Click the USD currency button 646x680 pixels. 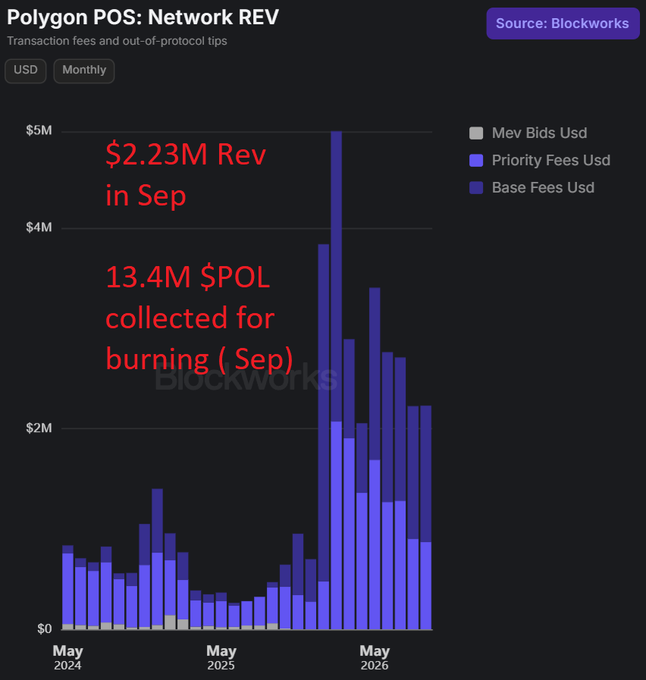click(26, 71)
